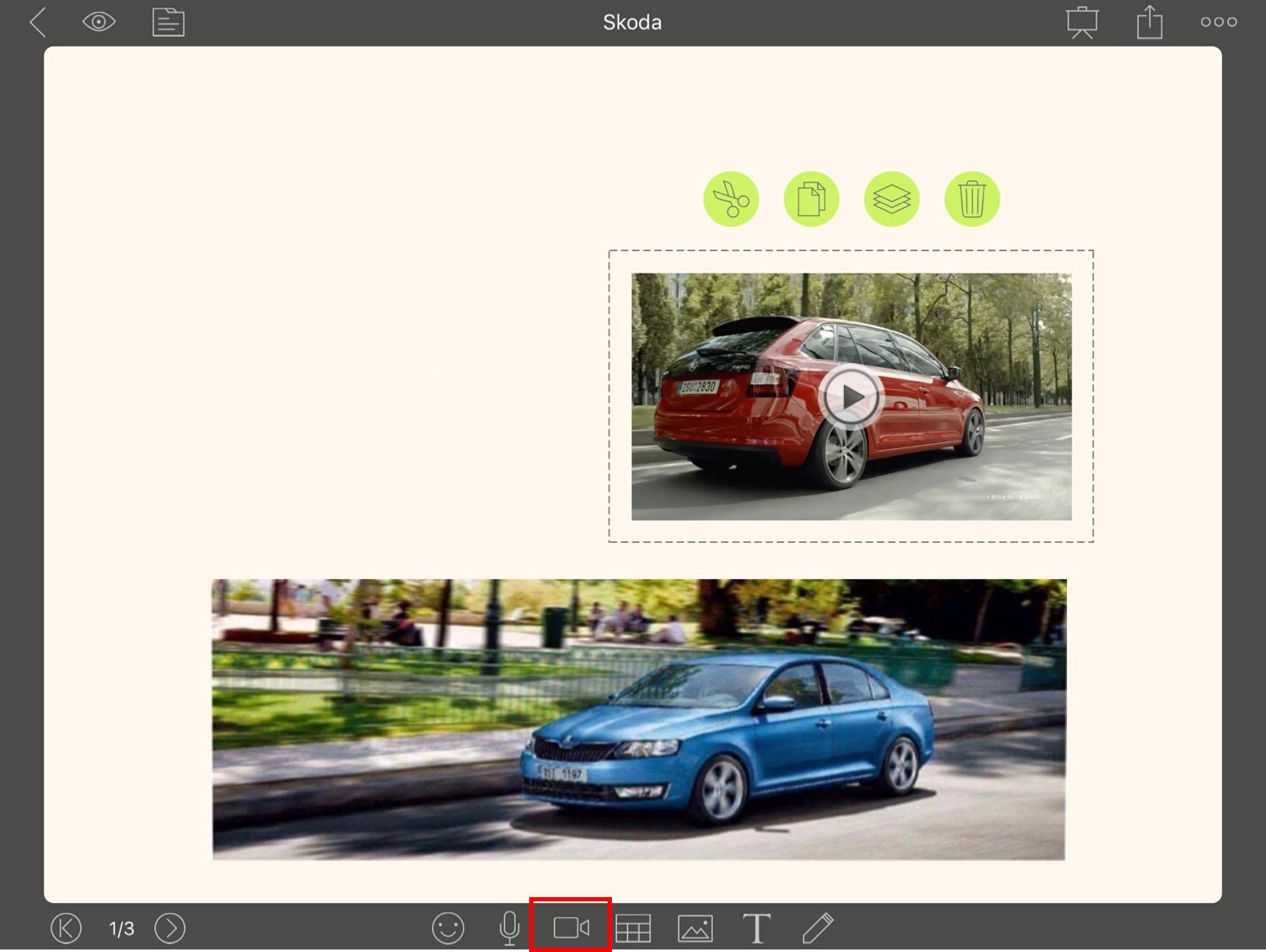Select the Skoda presentation title
The height and width of the screenshot is (952, 1266).
point(632,23)
